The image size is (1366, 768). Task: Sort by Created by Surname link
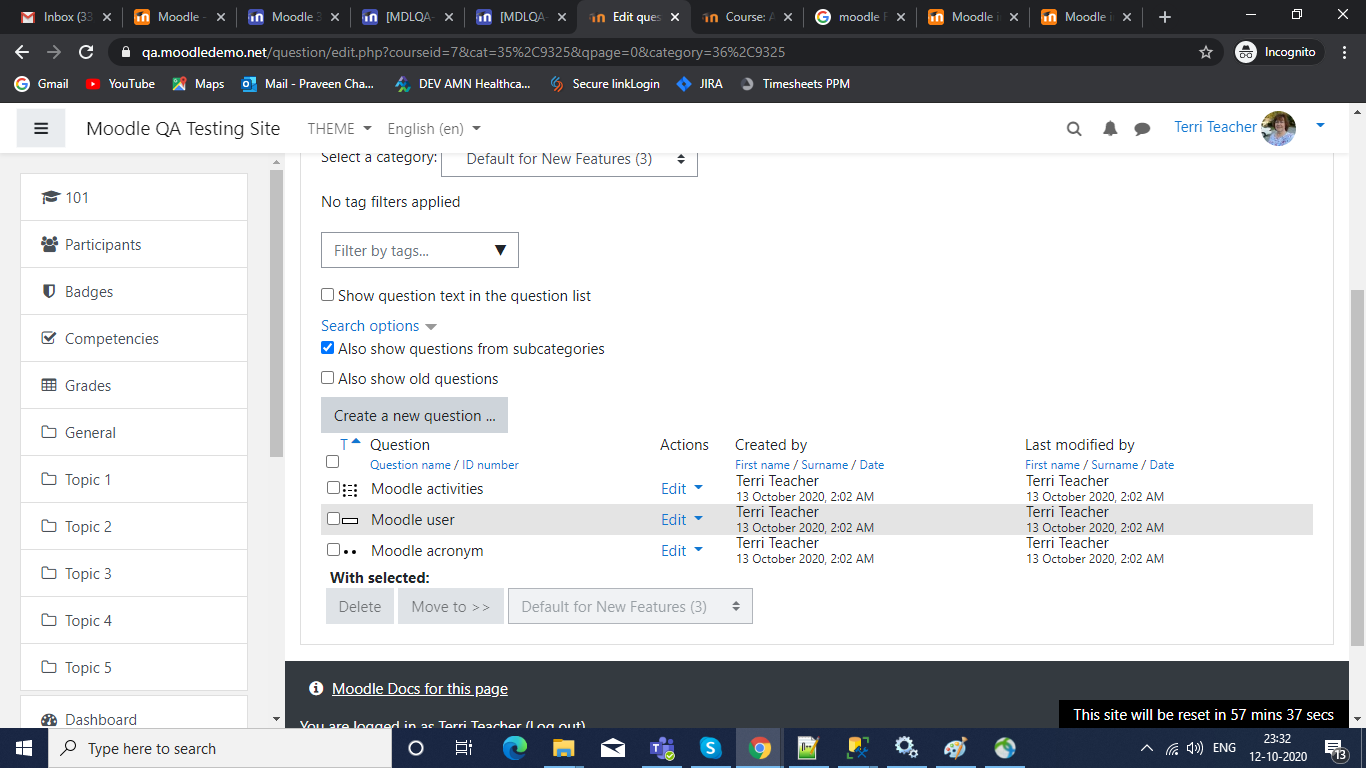coord(824,465)
